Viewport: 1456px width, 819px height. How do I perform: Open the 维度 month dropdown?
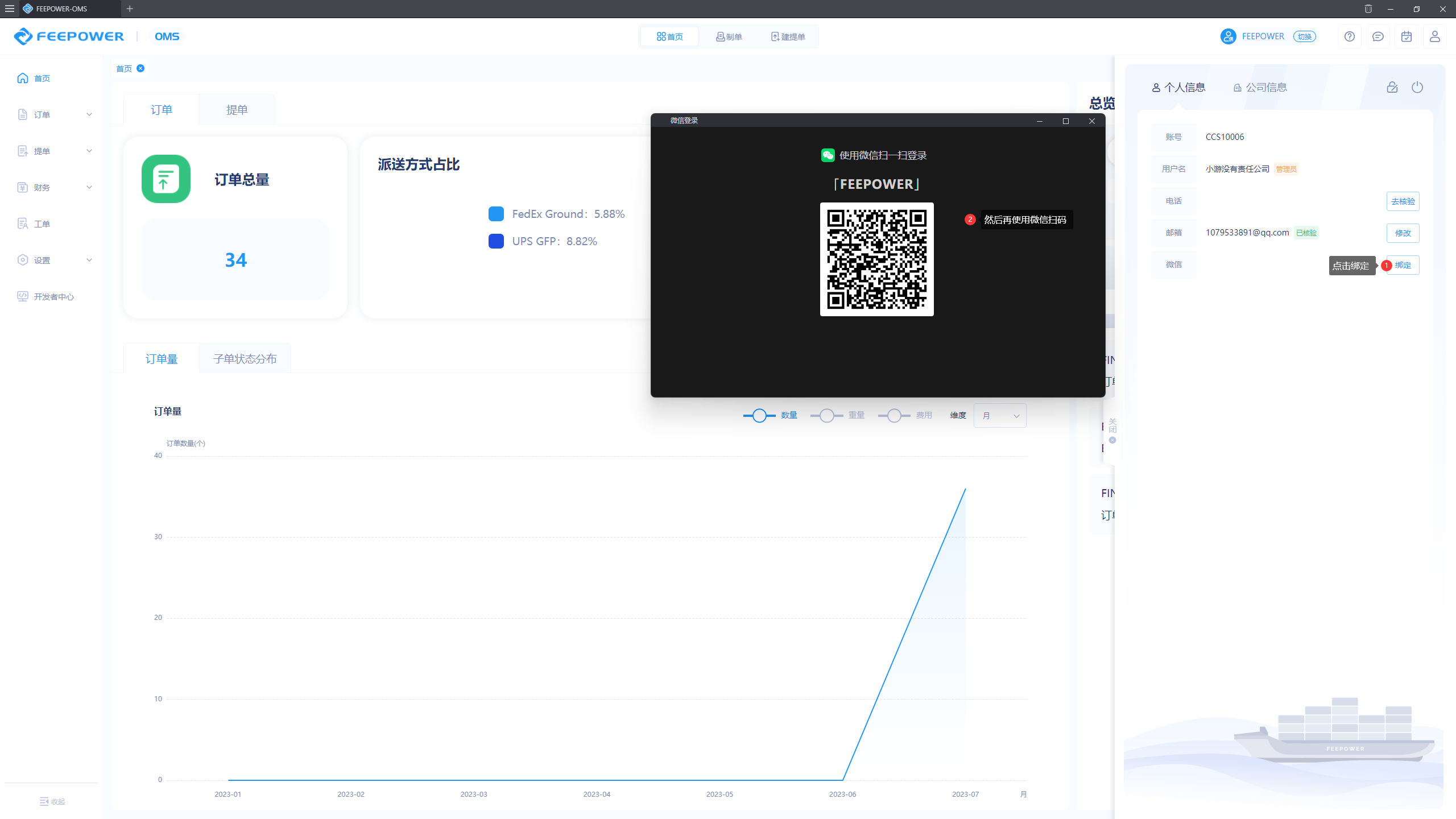pyautogui.click(x=1000, y=416)
